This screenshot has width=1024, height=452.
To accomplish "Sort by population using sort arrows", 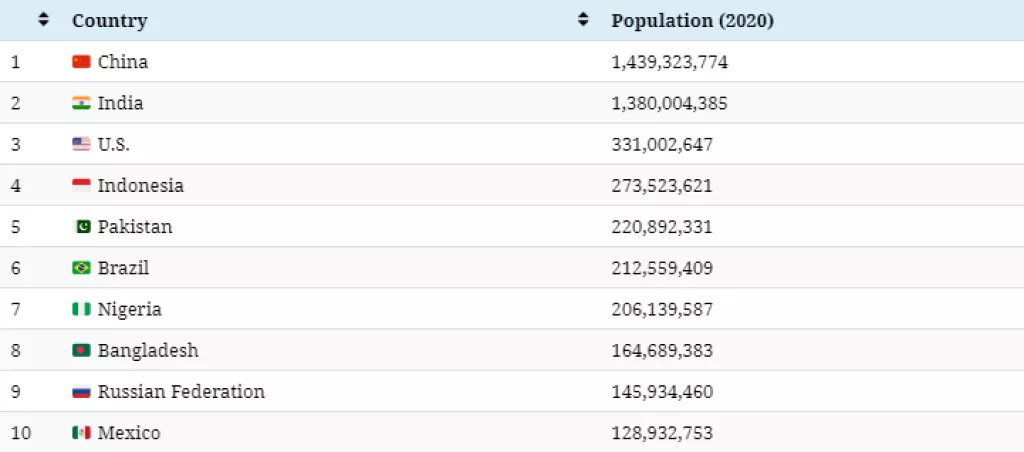I will [x=583, y=20].
